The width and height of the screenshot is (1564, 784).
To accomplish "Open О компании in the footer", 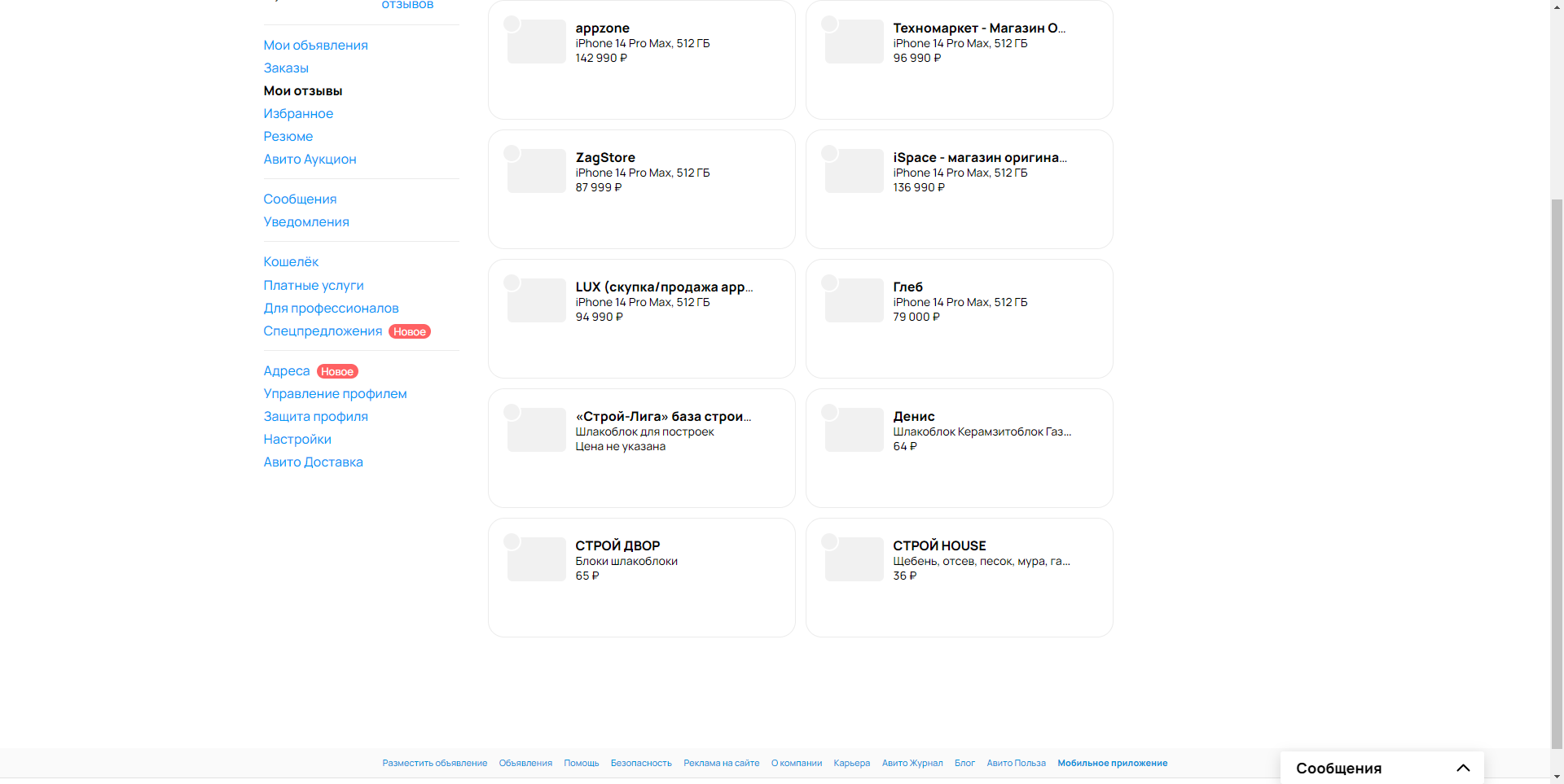I will pos(796,763).
